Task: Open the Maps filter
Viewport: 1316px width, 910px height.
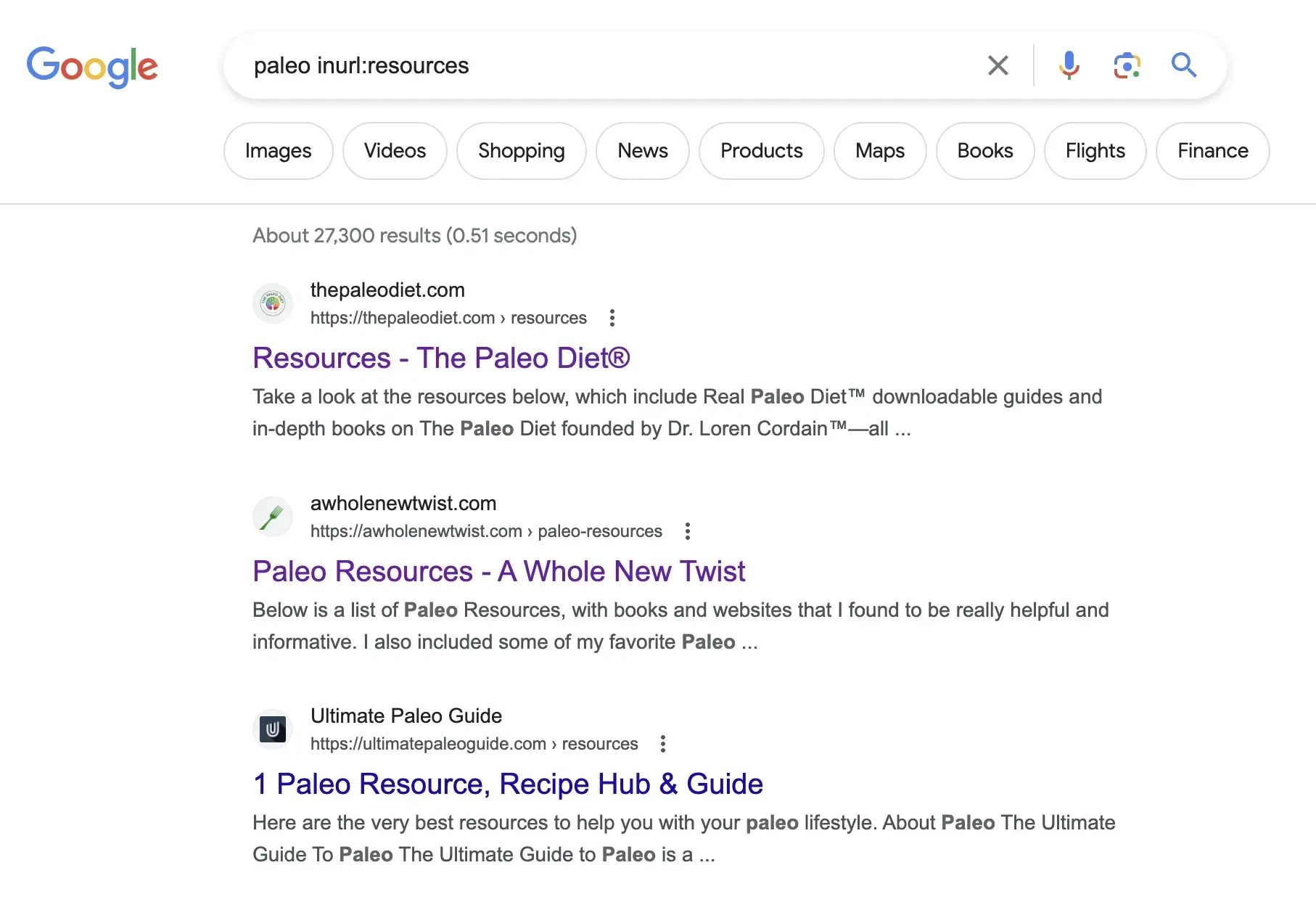Action: point(879,151)
